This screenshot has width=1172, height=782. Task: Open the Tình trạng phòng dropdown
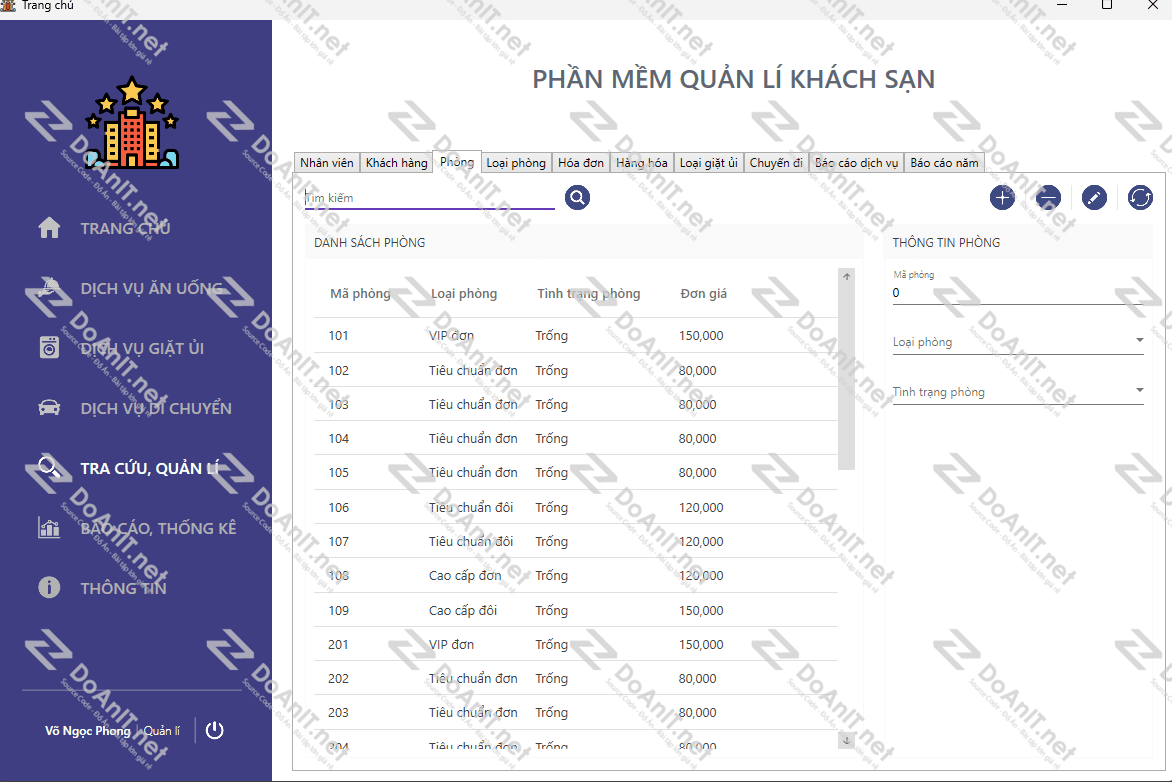click(x=1018, y=392)
